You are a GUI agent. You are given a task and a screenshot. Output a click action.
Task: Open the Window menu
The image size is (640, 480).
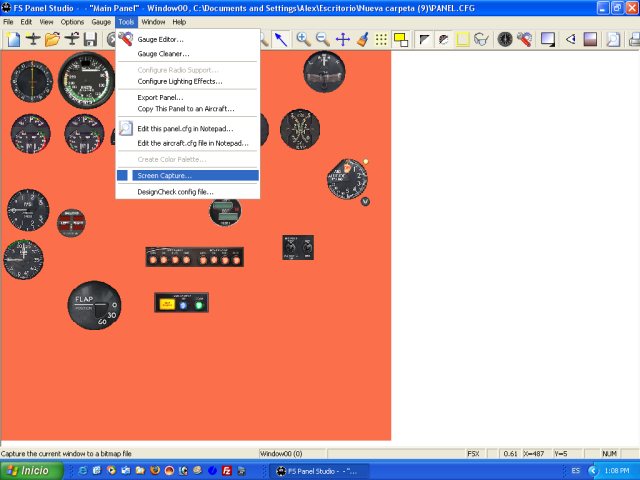[153, 21]
